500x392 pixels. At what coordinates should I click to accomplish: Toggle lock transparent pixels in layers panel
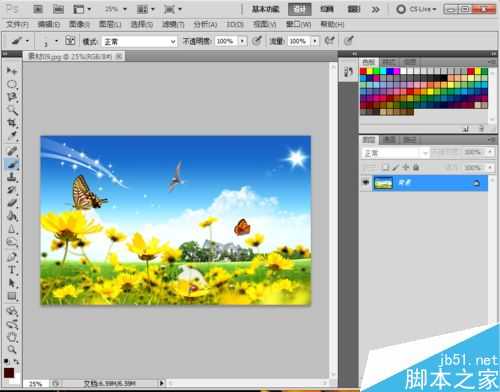click(386, 167)
